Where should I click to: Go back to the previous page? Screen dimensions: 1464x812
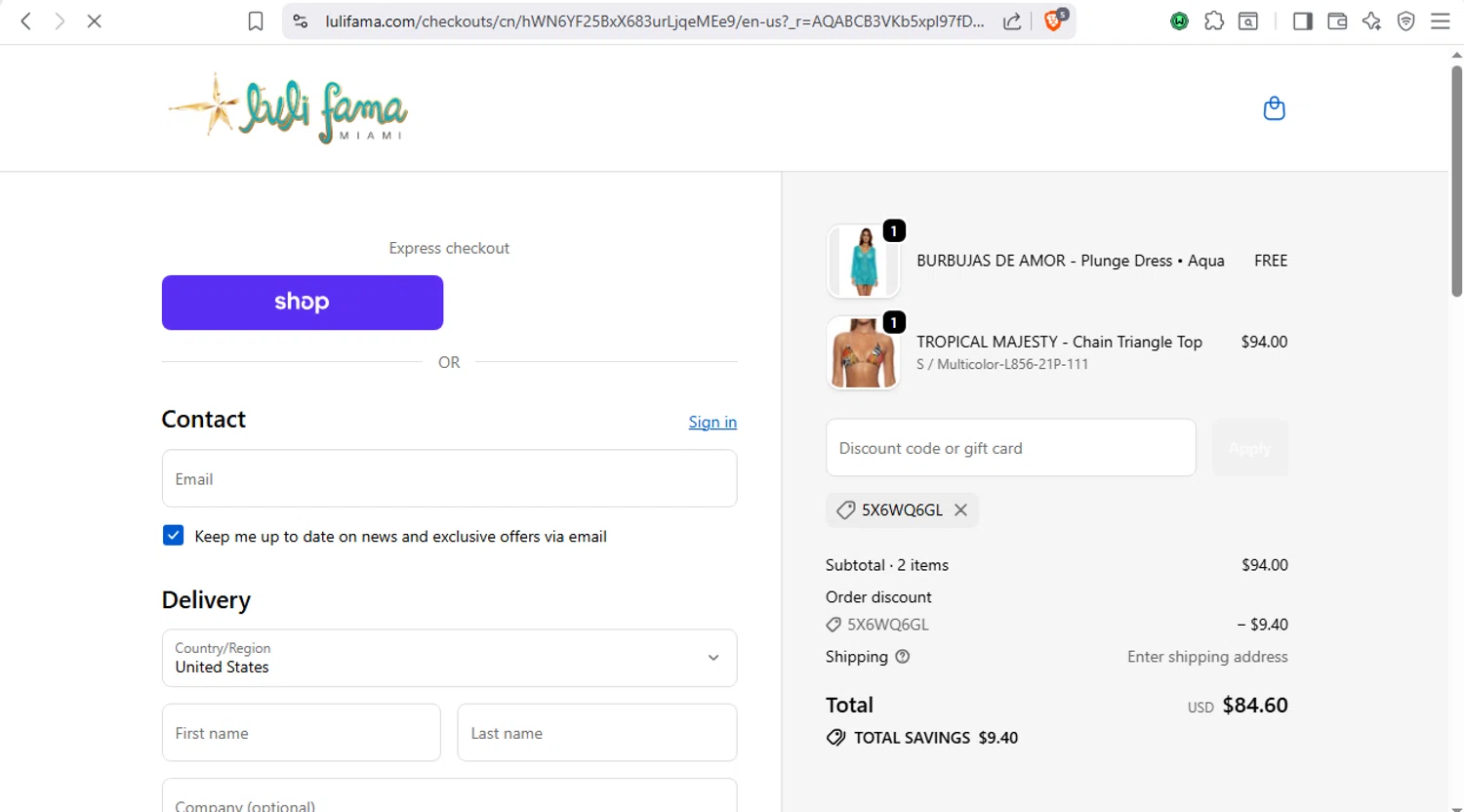click(26, 21)
